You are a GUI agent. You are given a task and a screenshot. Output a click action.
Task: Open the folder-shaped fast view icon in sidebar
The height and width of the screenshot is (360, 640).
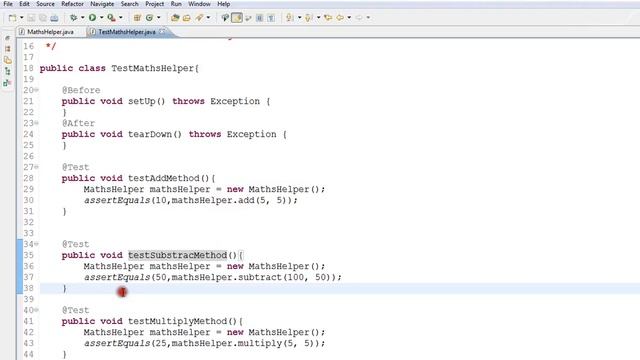tap(7, 60)
